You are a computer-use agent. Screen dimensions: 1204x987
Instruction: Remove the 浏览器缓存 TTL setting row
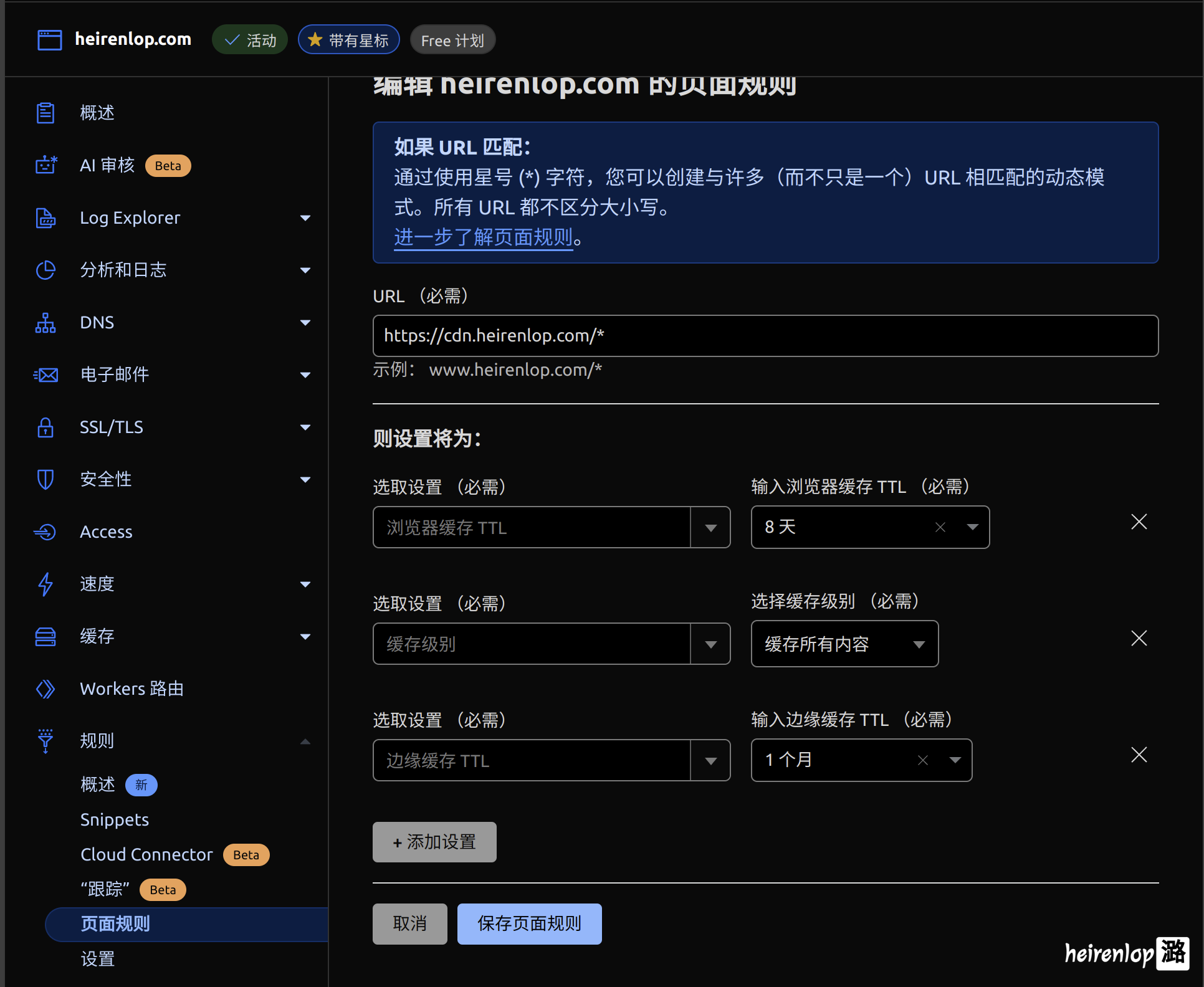tap(1139, 522)
